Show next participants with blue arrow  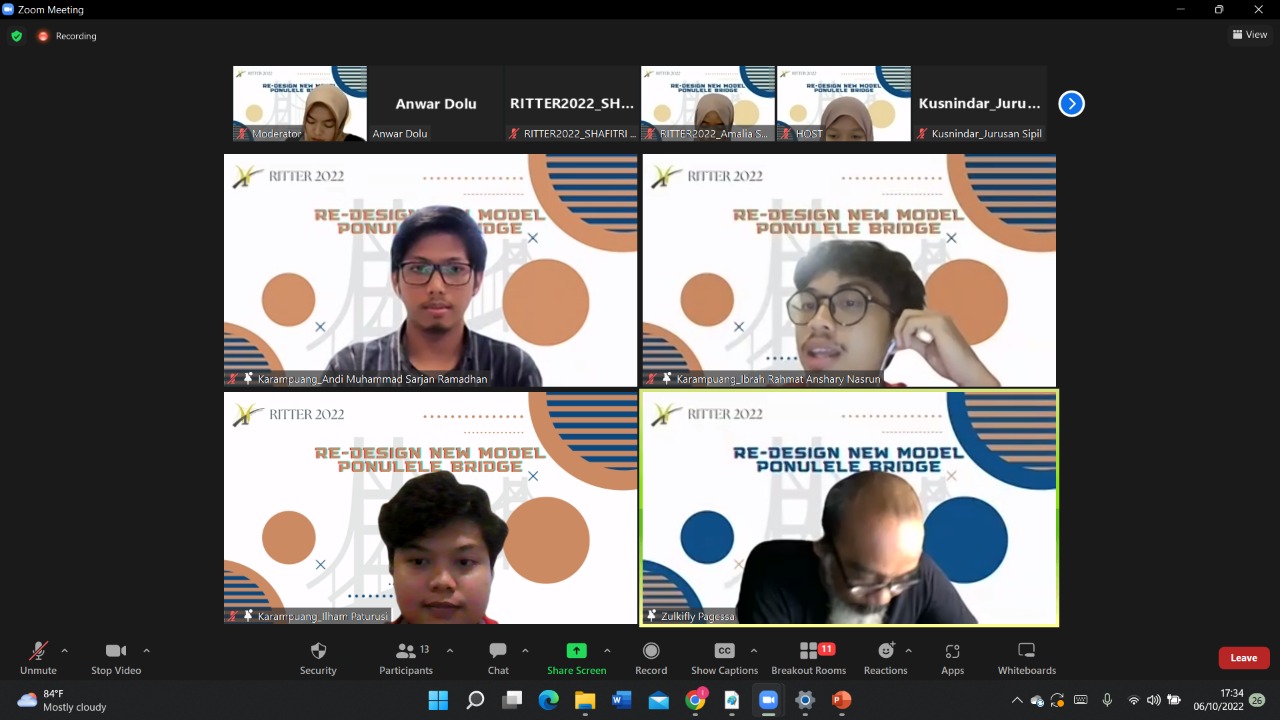click(x=1071, y=104)
